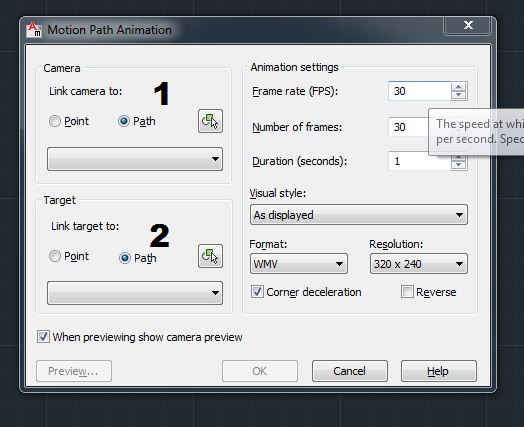The image size is (524, 427).
Task: Click the Preview... button
Action: (x=74, y=371)
